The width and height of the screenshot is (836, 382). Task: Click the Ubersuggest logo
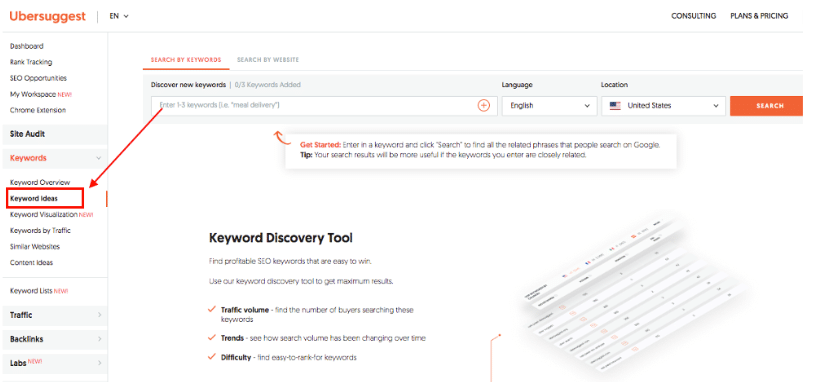[x=47, y=16]
